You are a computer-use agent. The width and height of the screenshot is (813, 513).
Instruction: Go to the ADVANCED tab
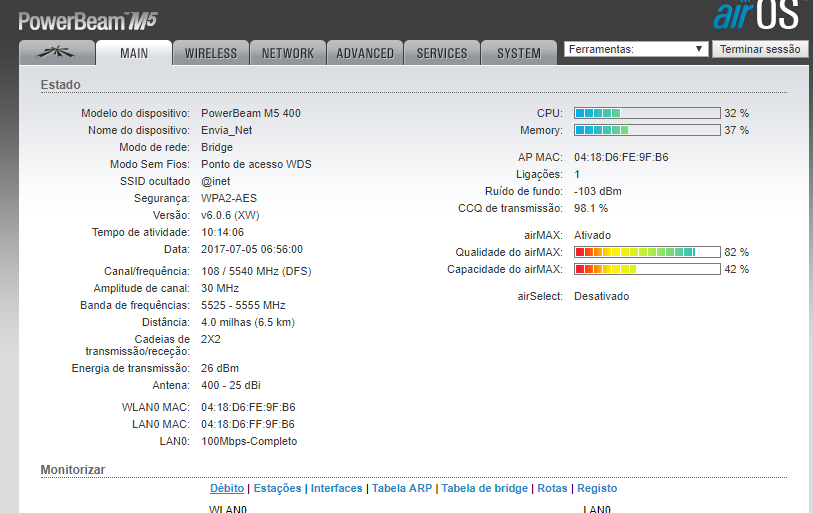365,53
